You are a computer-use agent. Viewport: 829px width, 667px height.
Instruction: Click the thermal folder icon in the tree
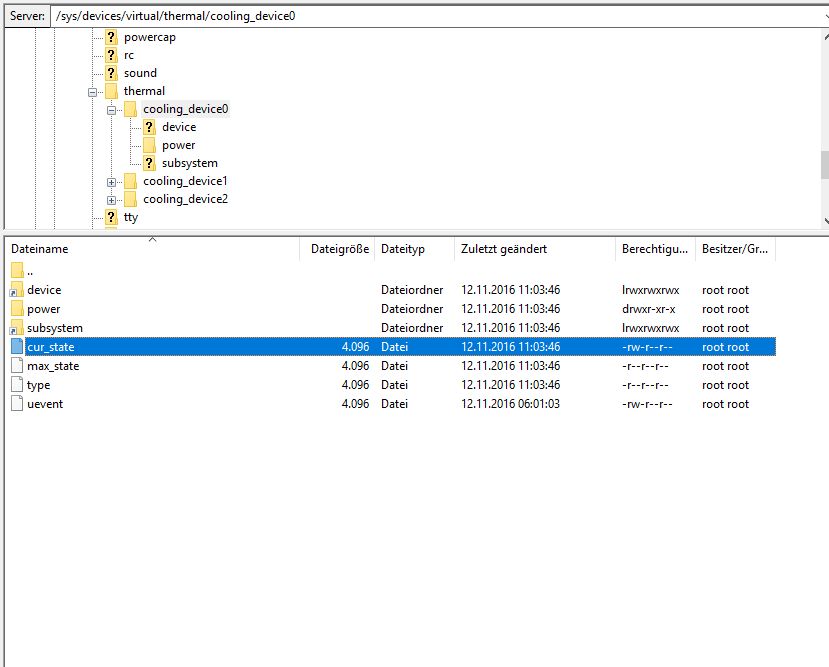pyautogui.click(x=111, y=91)
